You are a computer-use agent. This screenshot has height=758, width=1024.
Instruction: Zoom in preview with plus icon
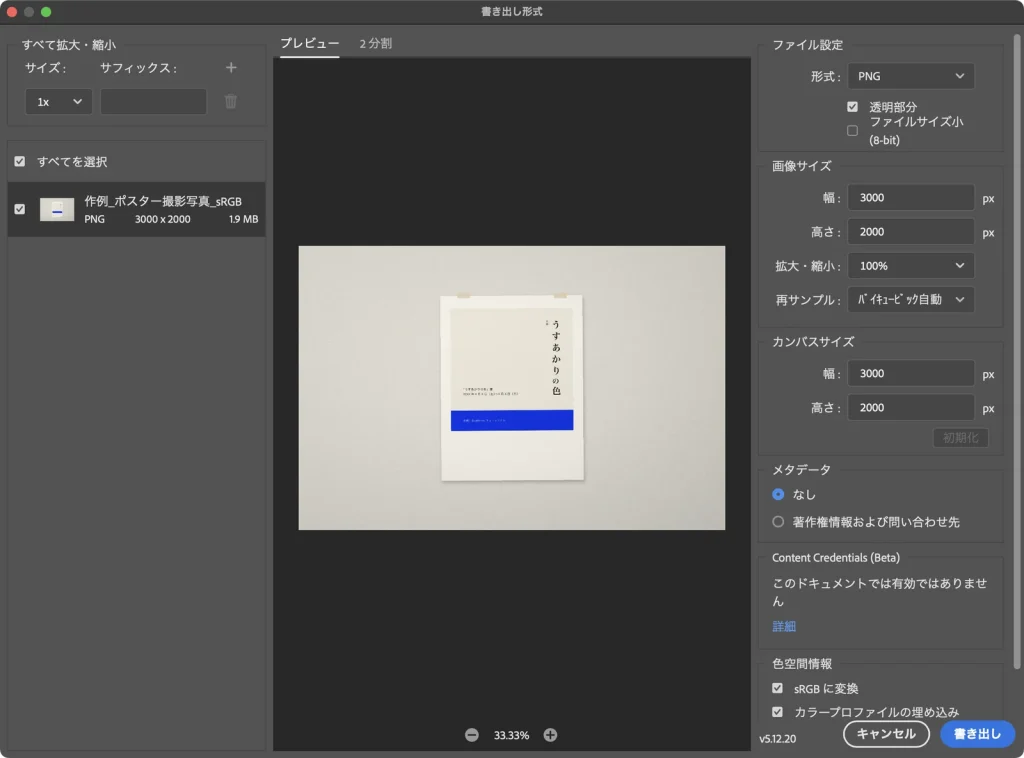click(551, 735)
